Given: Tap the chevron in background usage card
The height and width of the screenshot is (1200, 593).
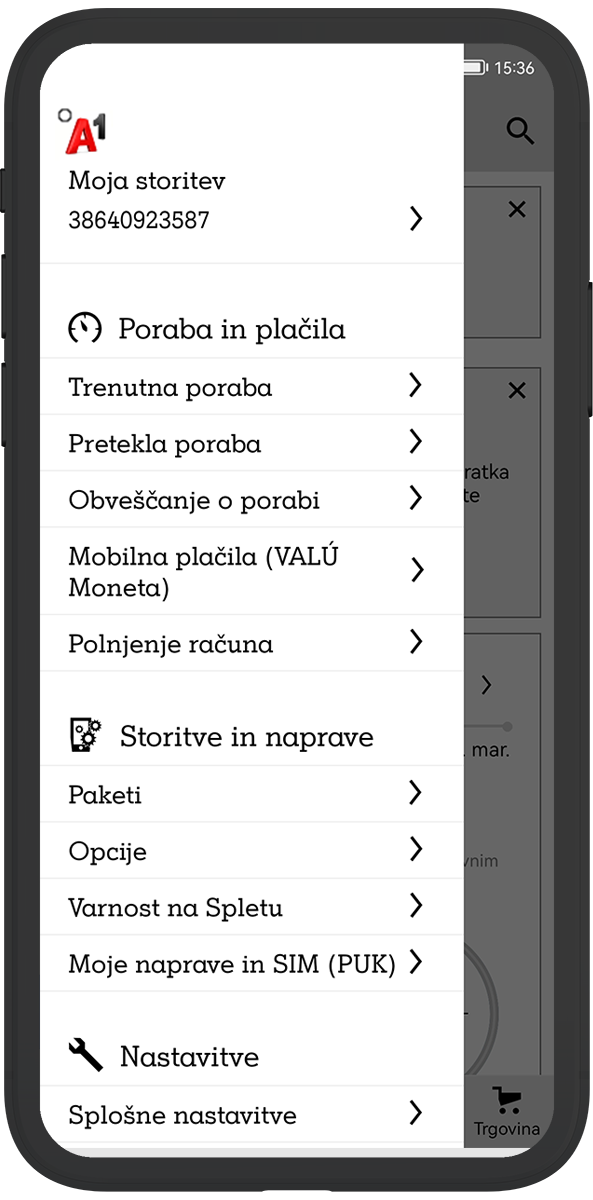Looking at the screenshot, I should (x=487, y=685).
